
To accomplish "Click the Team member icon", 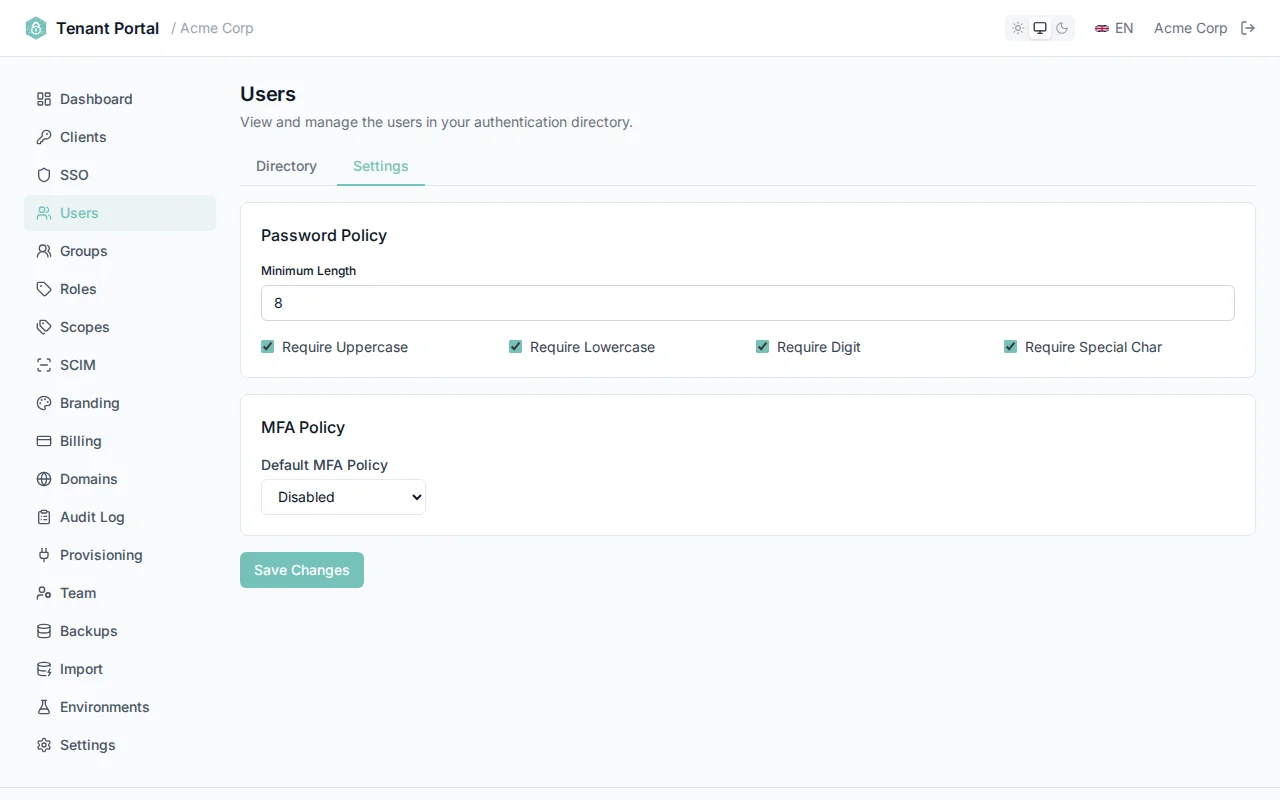I will (44, 593).
